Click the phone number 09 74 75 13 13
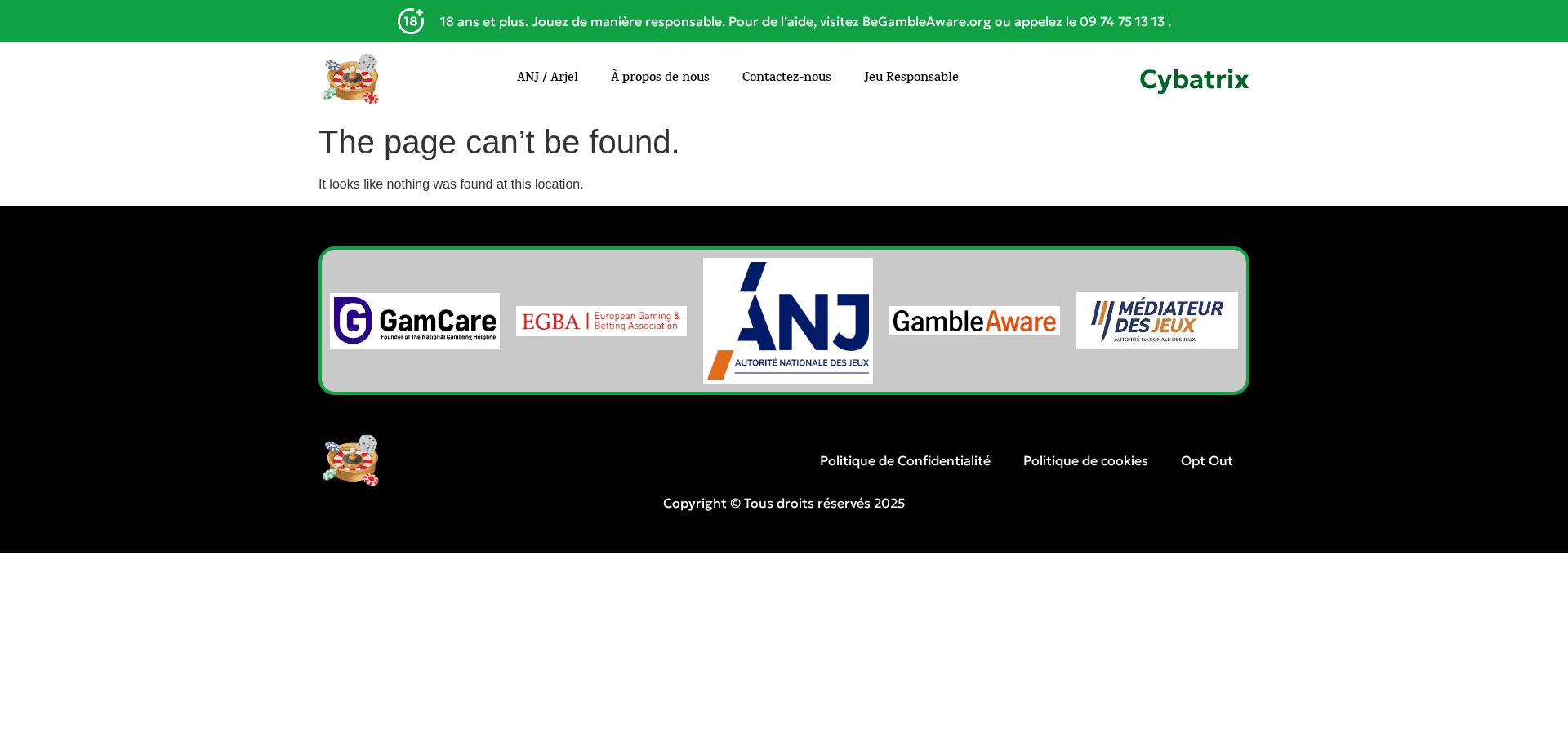 point(1121,22)
